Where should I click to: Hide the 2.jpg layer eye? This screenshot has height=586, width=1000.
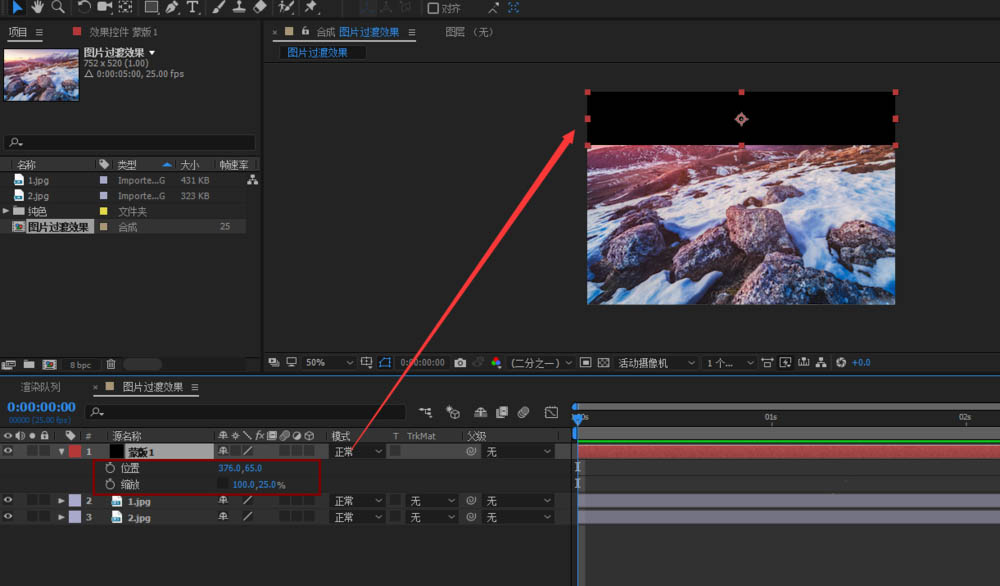tap(8, 517)
